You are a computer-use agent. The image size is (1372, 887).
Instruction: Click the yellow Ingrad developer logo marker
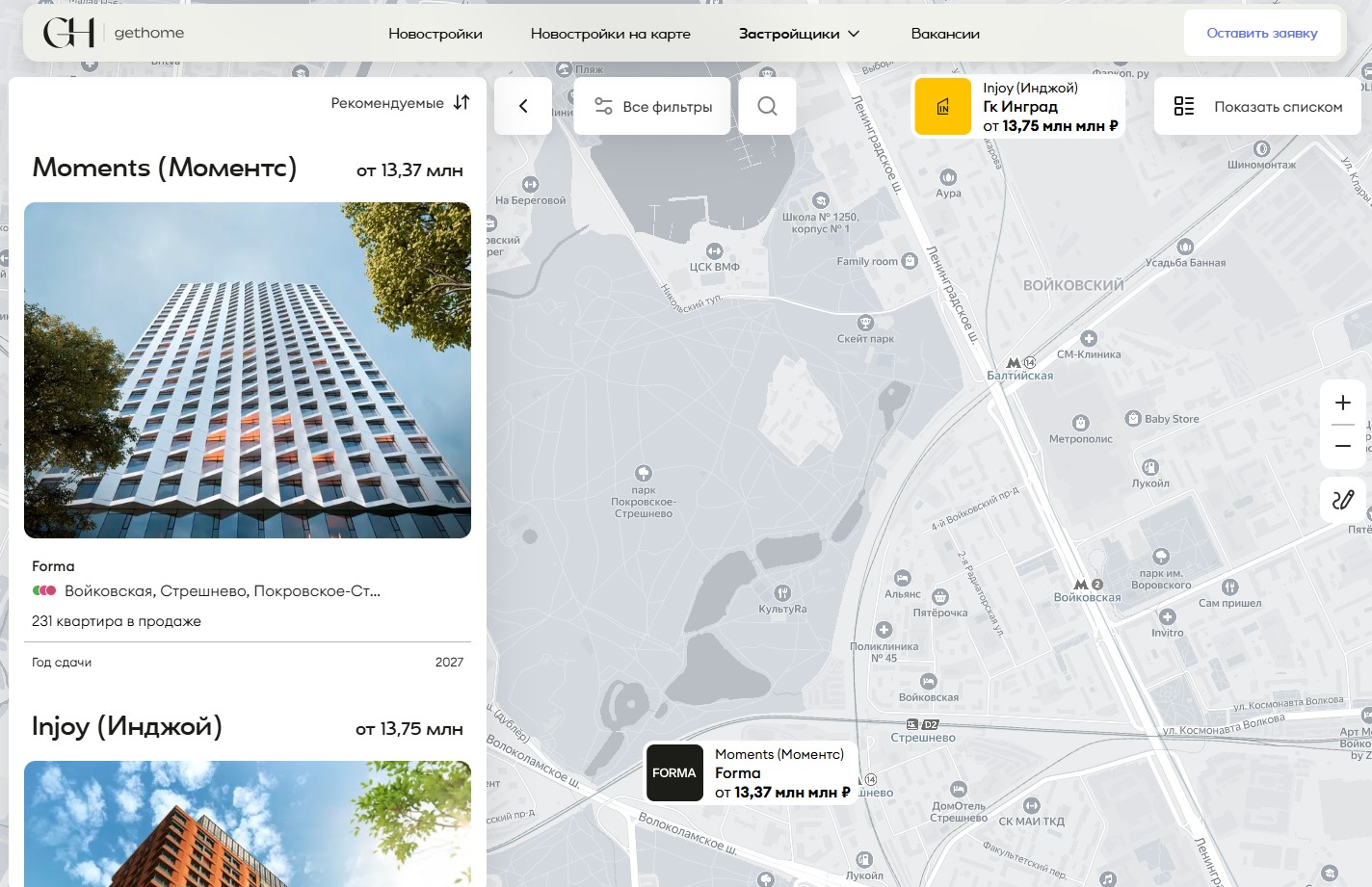click(x=942, y=107)
